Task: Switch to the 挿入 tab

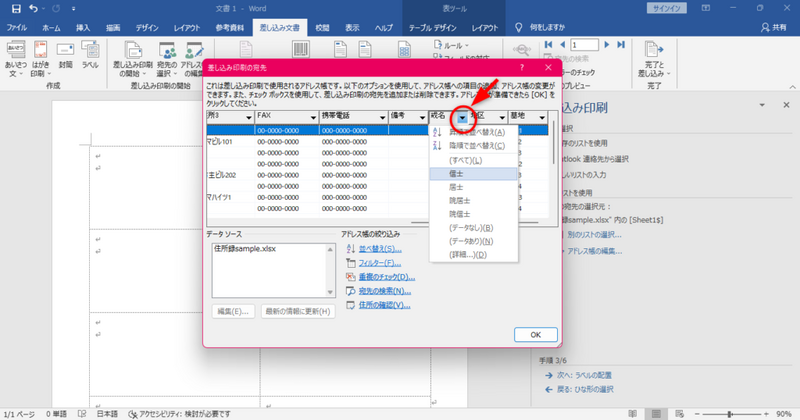Action: [83, 28]
